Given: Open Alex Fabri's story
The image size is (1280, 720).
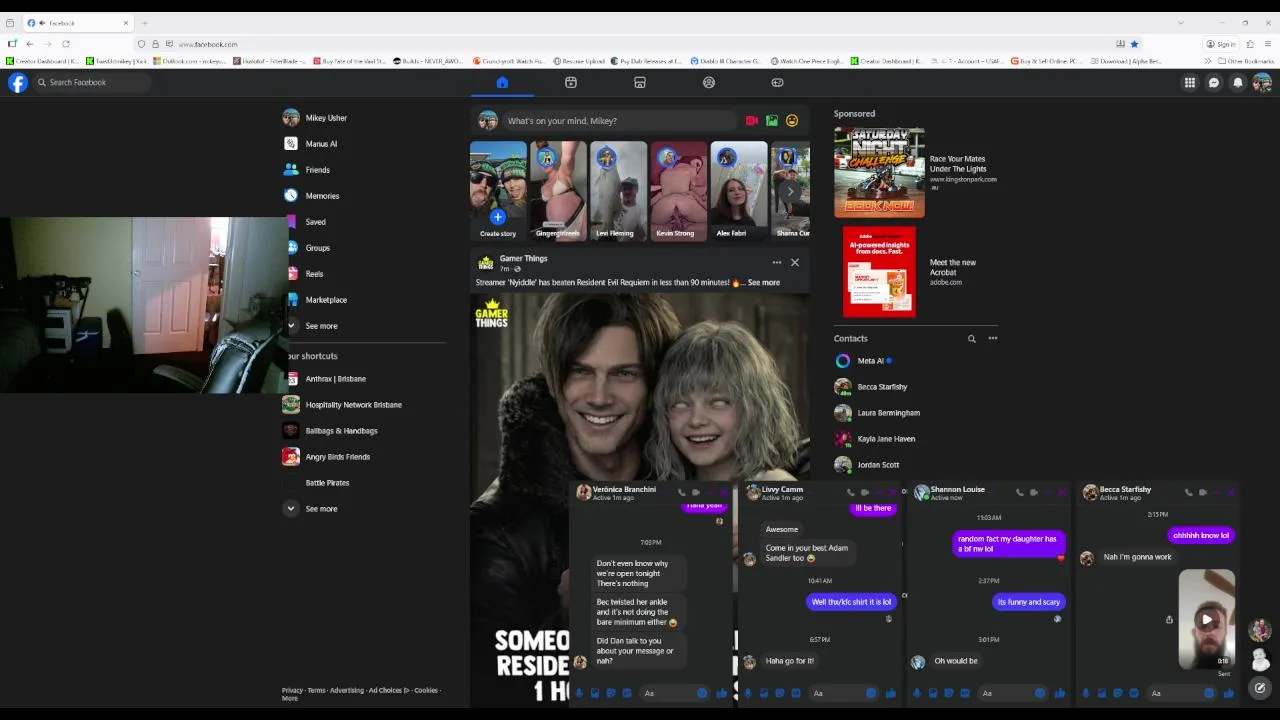Looking at the screenshot, I should pos(738,190).
